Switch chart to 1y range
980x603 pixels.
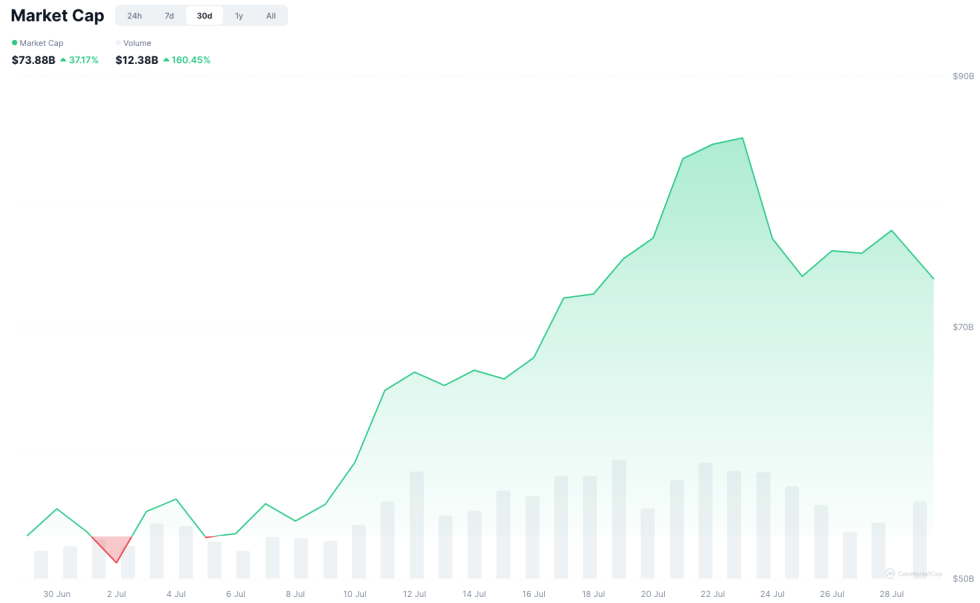(239, 16)
